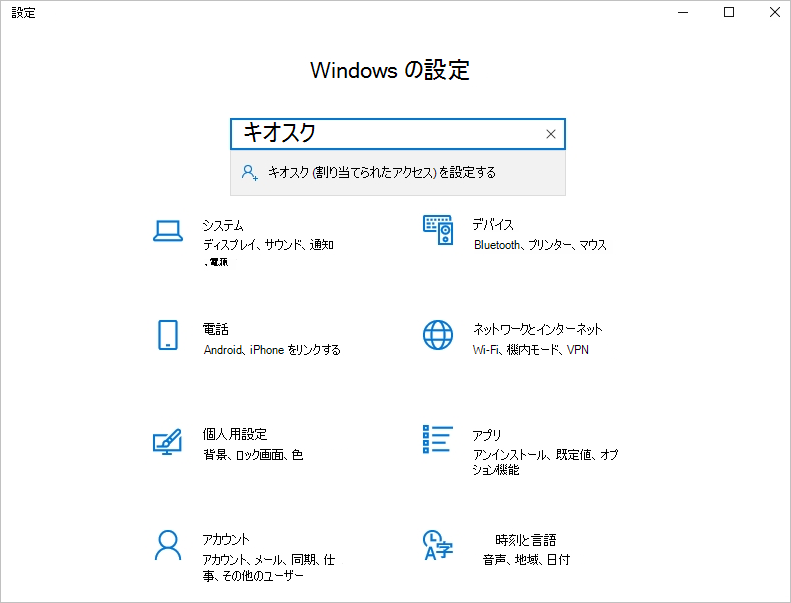
Task: Click the Windows の設定 heading
Action: tap(390, 70)
